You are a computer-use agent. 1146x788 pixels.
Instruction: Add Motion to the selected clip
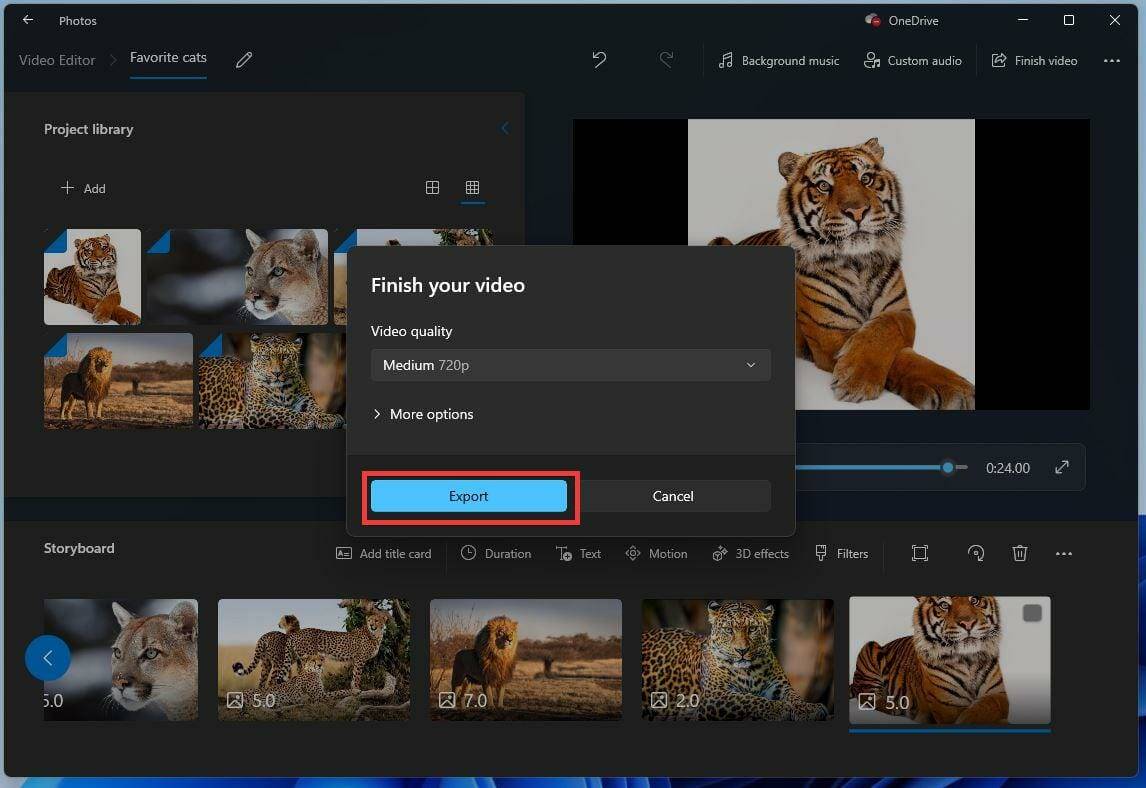[x=656, y=553]
